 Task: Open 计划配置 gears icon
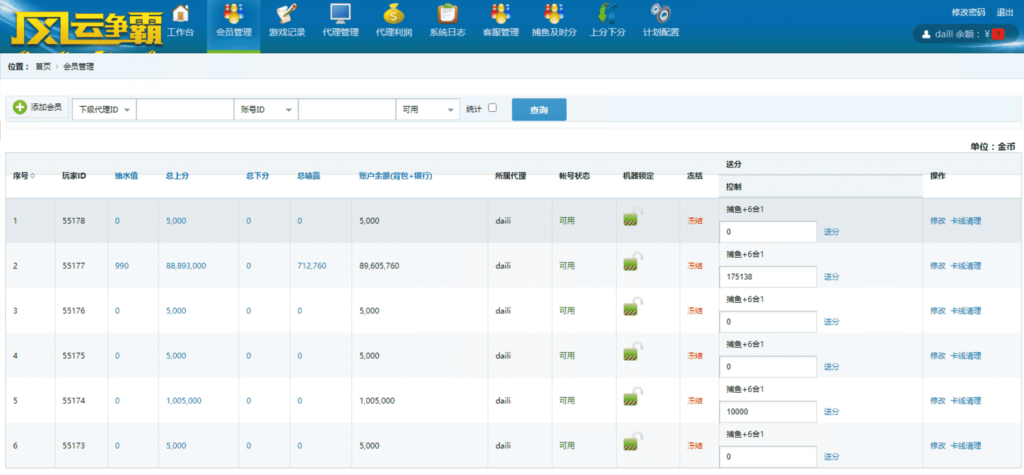coord(660,14)
